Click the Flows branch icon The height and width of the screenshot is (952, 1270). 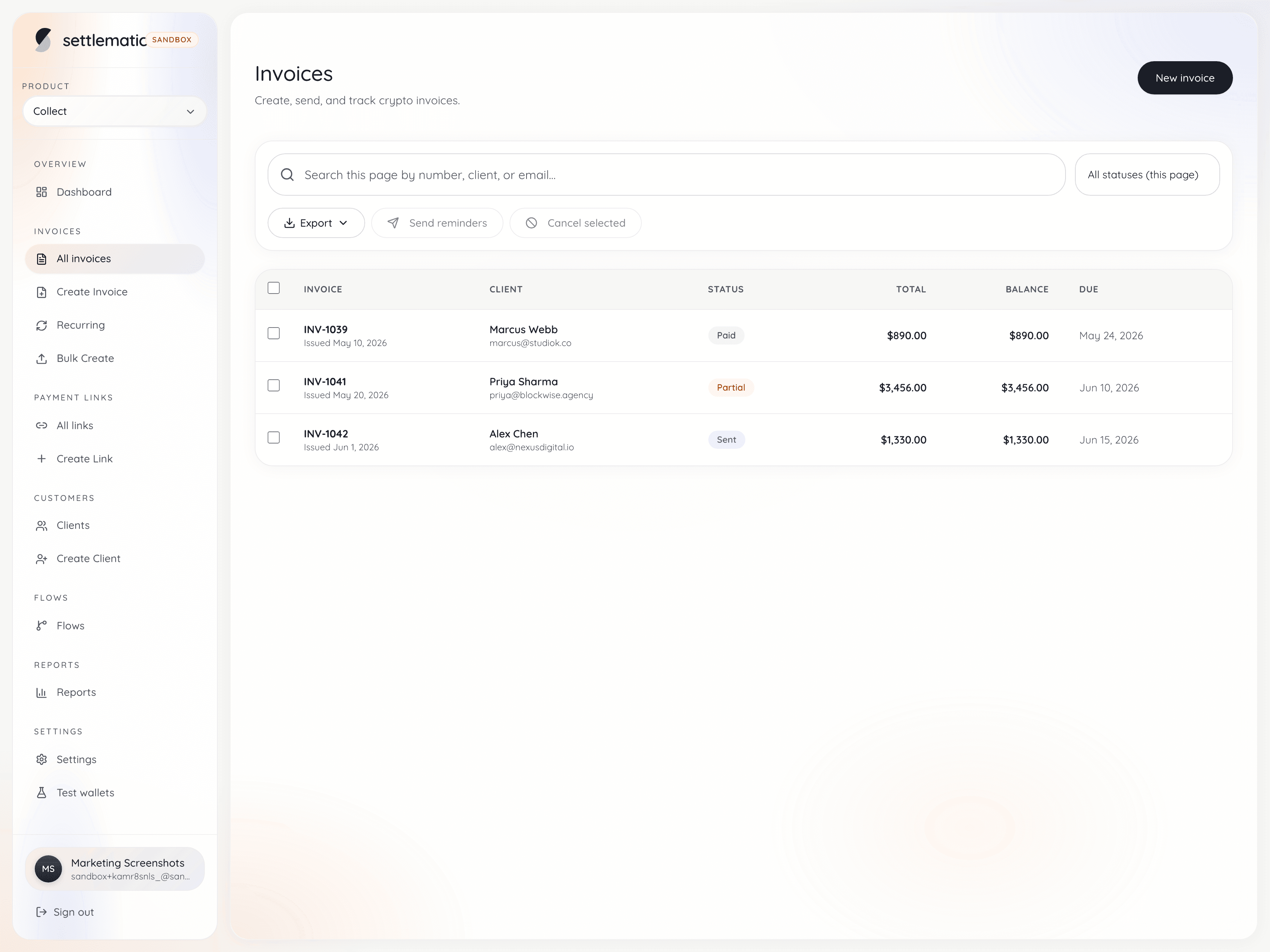click(41, 626)
